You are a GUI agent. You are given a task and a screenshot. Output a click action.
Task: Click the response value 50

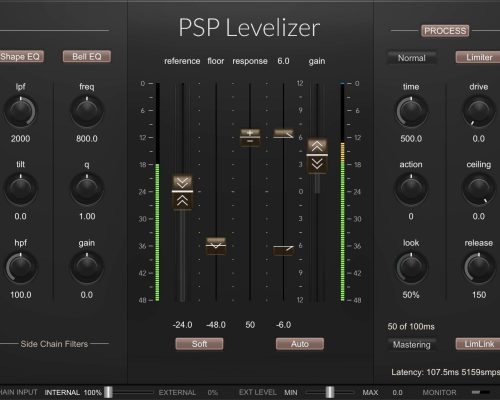(x=250, y=325)
